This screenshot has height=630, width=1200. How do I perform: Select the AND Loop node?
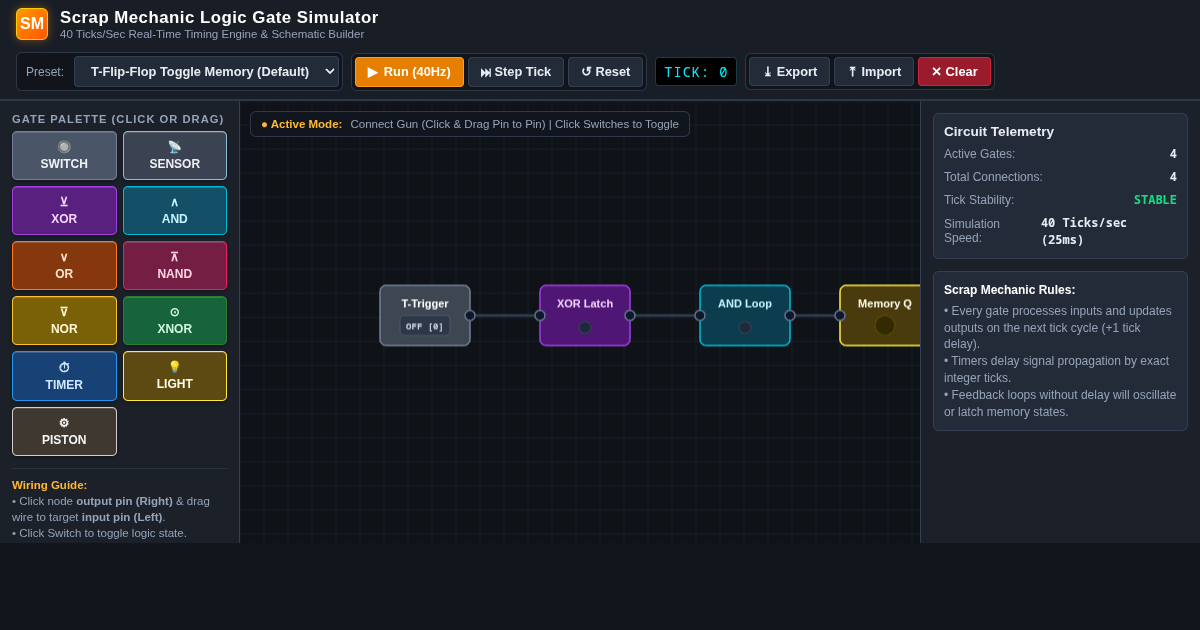click(x=745, y=316)
